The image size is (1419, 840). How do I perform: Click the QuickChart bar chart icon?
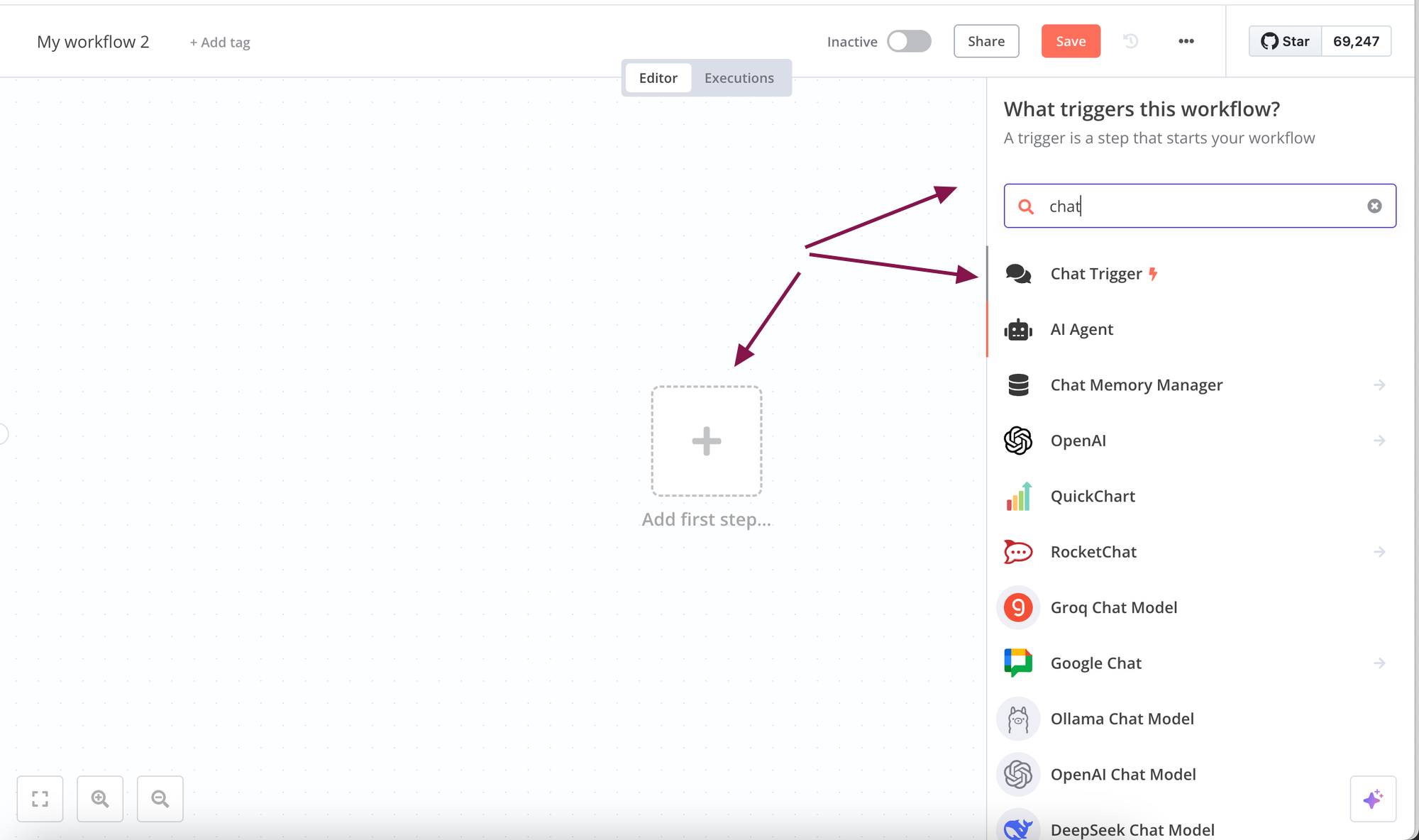(x=1018, y=497)
